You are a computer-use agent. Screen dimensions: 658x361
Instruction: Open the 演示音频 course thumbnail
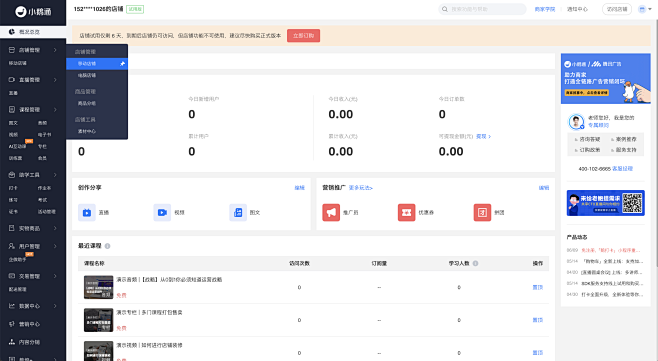99,287
